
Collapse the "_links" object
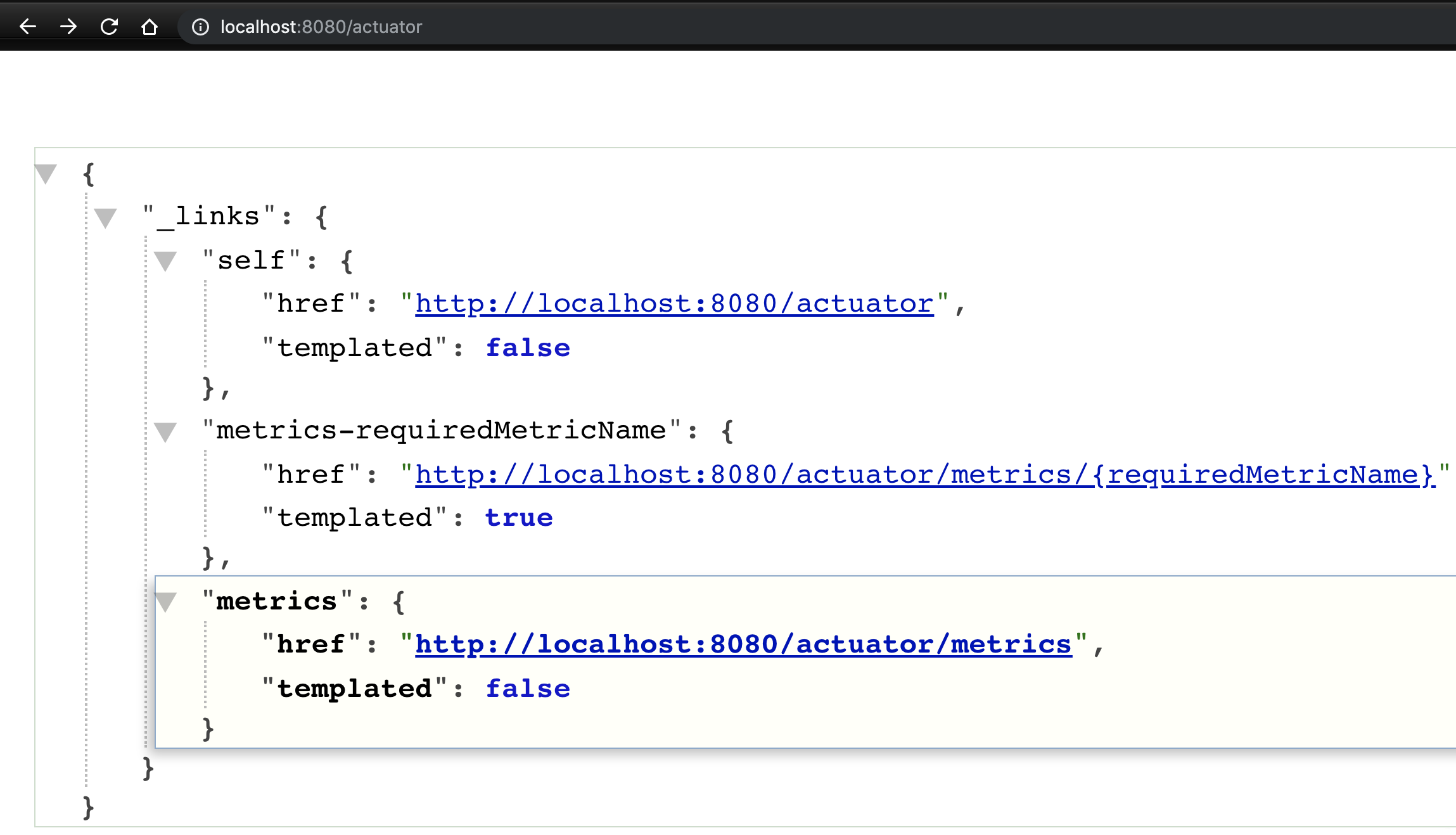click(105, 218)
